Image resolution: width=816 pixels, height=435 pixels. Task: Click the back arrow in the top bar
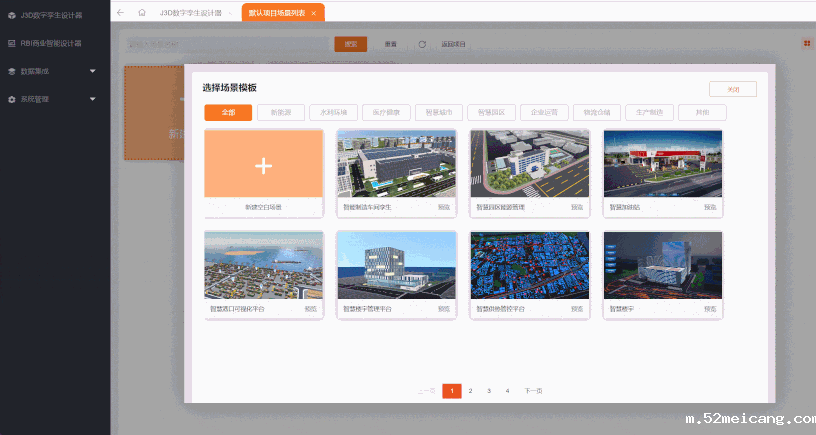121,12
